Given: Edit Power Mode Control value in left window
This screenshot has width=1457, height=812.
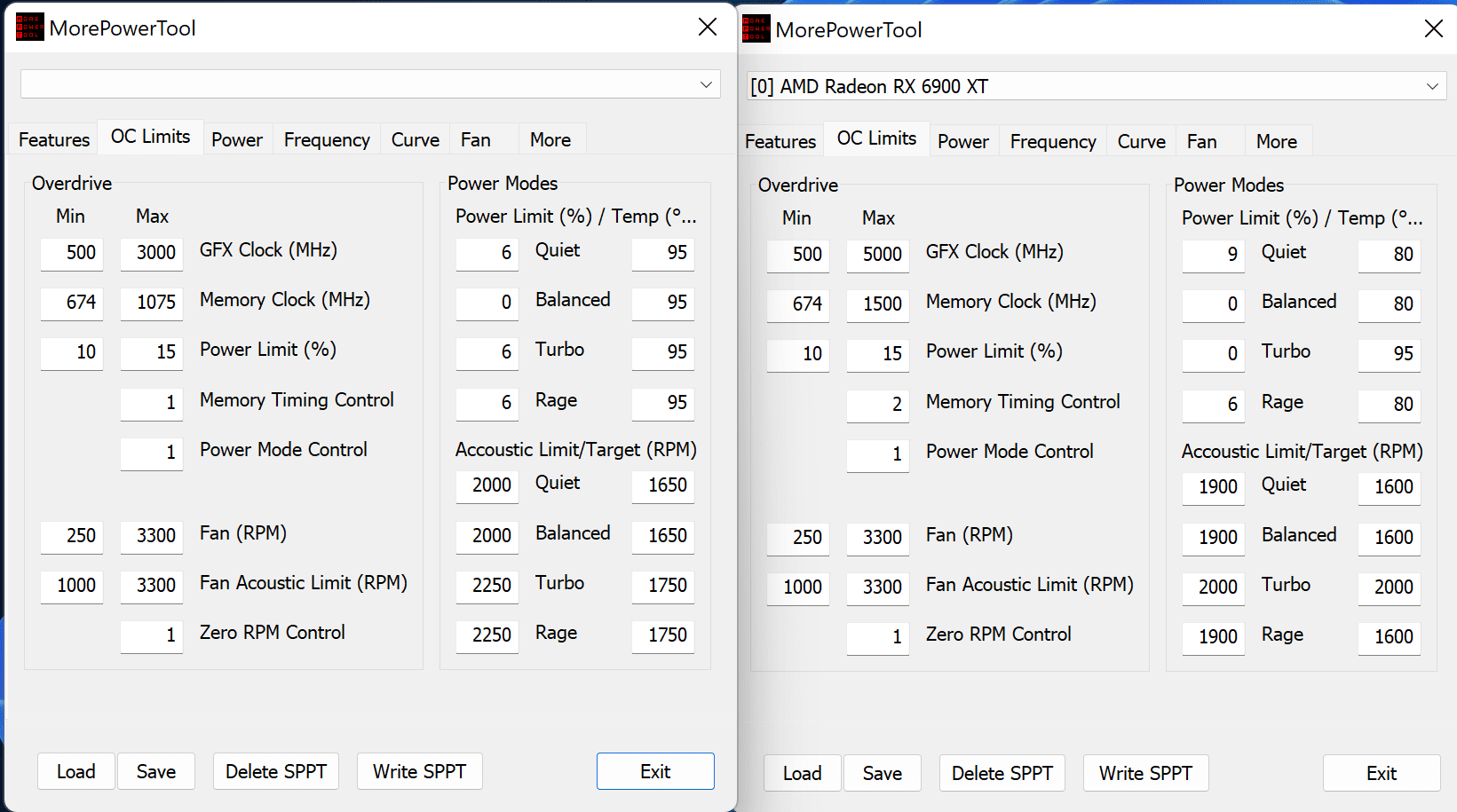Looking at the screenshot, I should [152, 453].
